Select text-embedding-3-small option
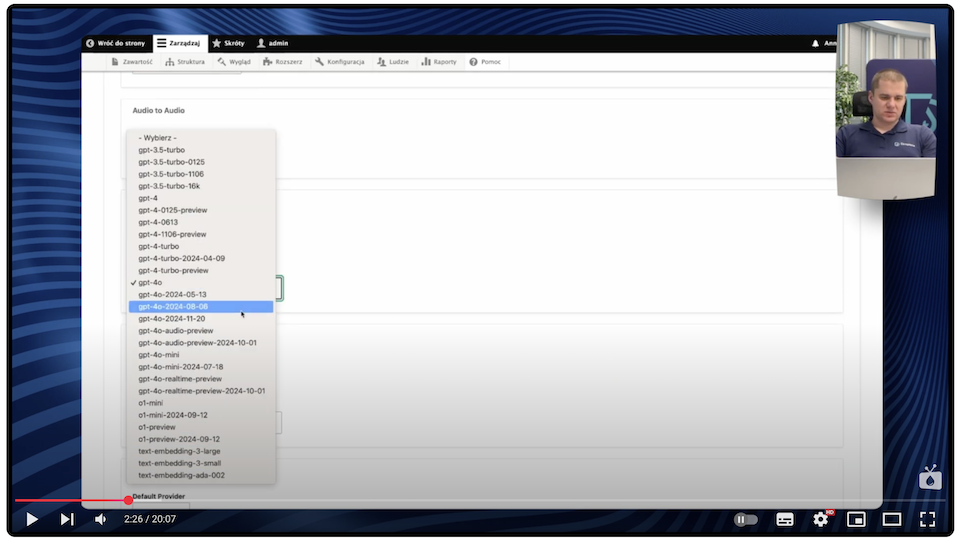Image resolution: width=960 pixels, height=543 pixels. (201, 463)
